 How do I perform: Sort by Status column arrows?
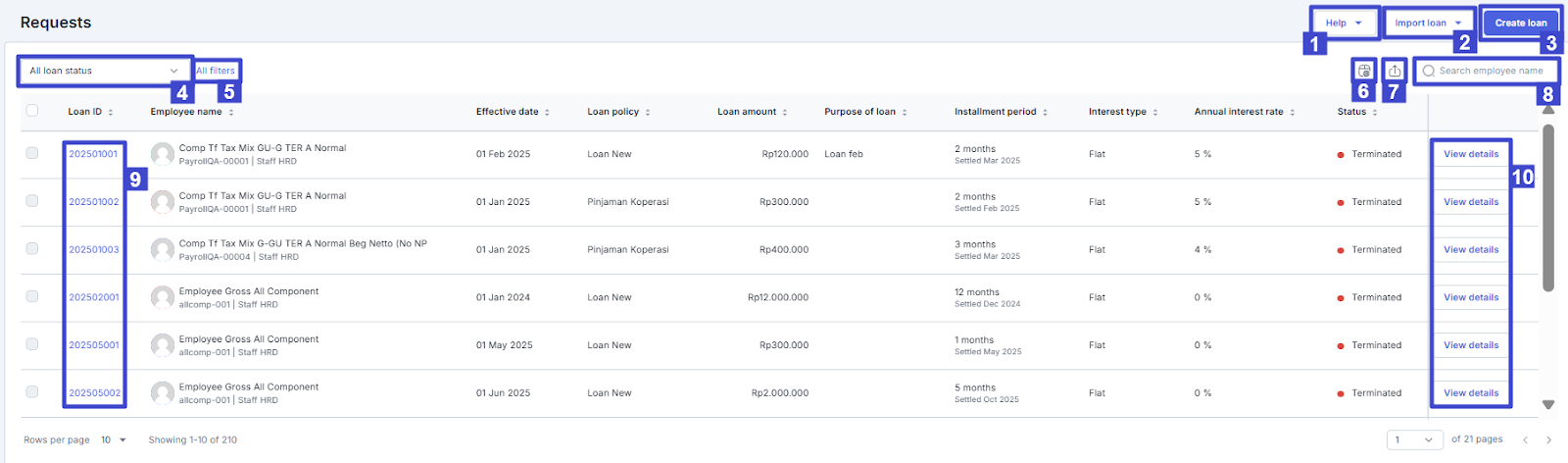pyautogui.click(x=1375, y=113)
